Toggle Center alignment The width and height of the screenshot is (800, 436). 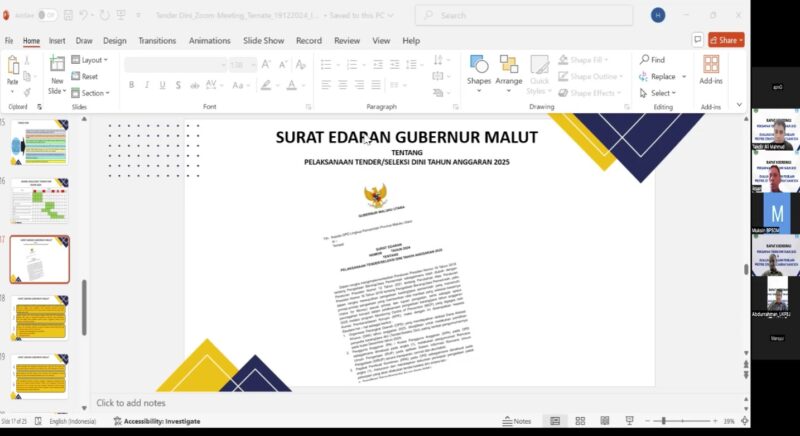[x=343, y=85]
